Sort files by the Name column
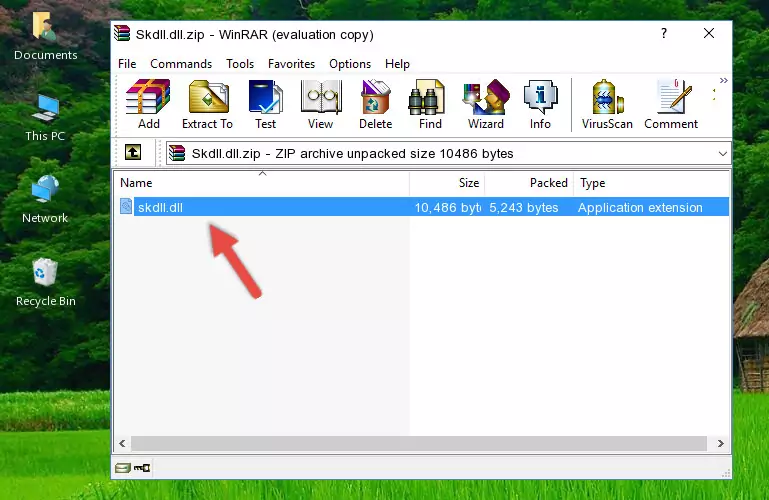Viewport: 769px width, 500px height. 262,183
